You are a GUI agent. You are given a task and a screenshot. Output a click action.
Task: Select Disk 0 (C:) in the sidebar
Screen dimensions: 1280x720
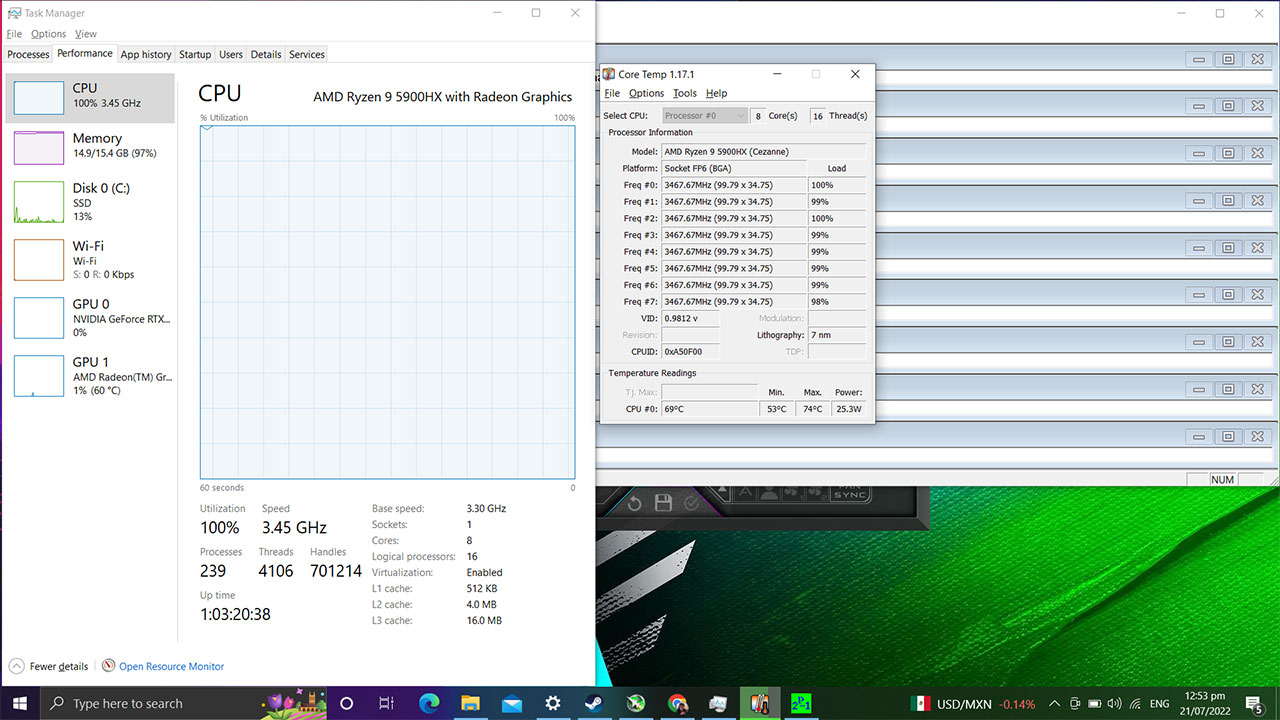pyautogui.click(x=90, y=201)
